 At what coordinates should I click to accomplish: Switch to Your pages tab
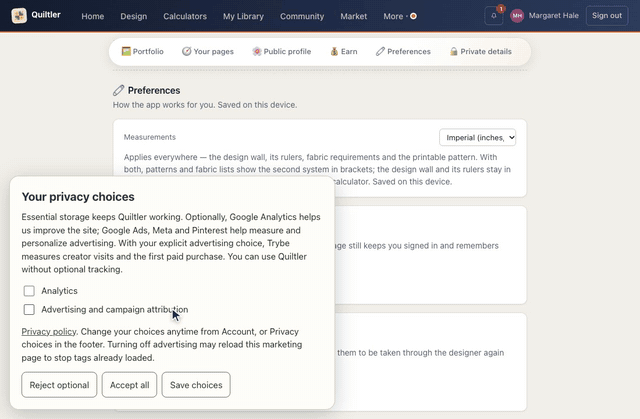(208, 51)
